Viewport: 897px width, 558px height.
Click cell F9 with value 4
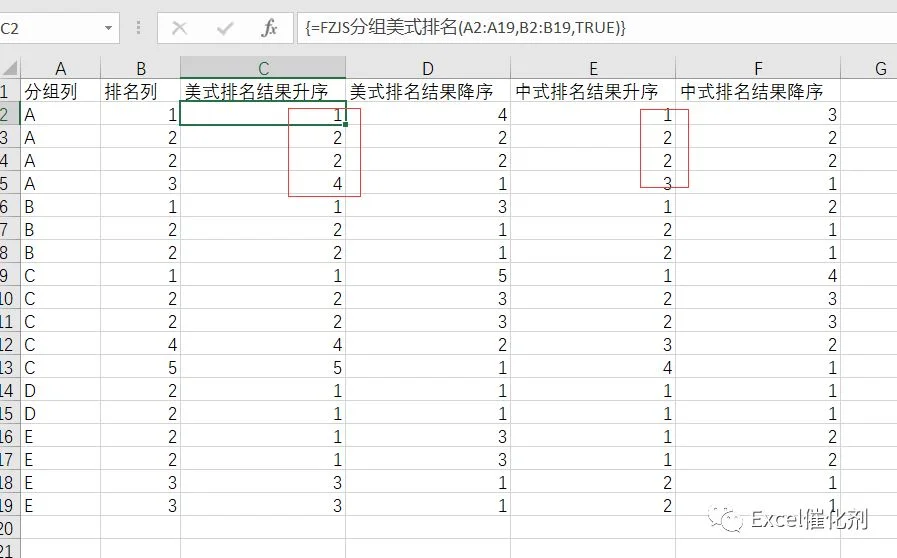pyautogui.click(x=758, y=275)
